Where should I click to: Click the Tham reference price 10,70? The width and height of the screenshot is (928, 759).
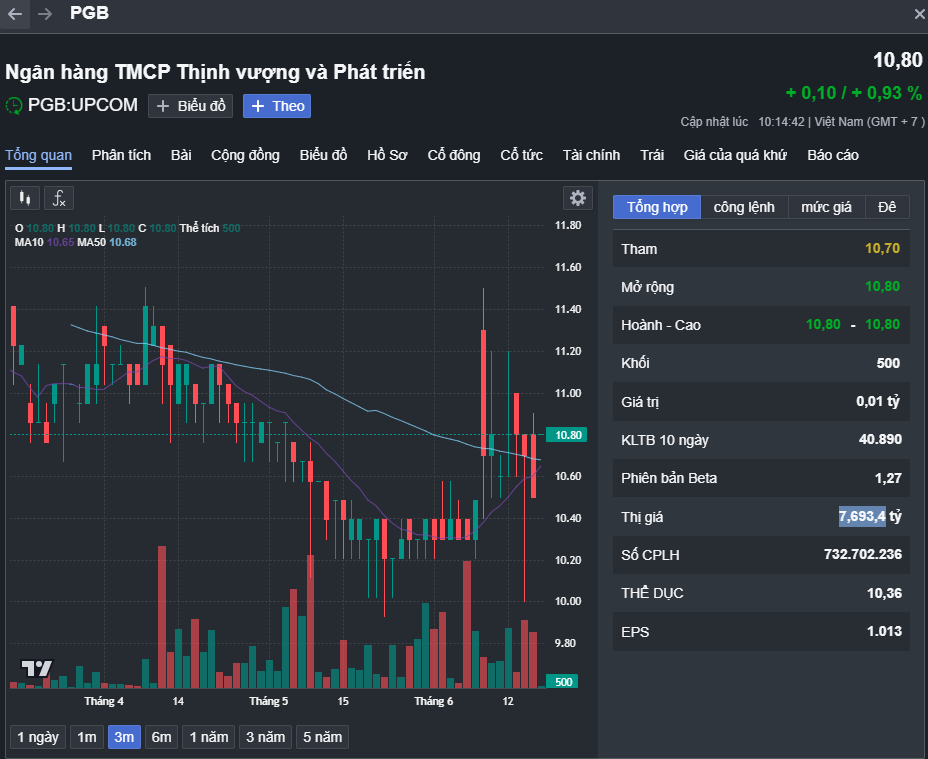point(882,249)
